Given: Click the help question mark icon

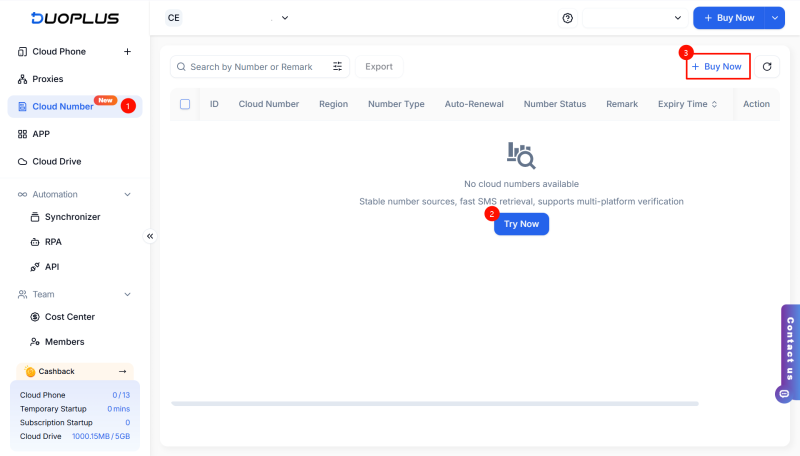Looking at the screenshot, I should tap(568, 18).
